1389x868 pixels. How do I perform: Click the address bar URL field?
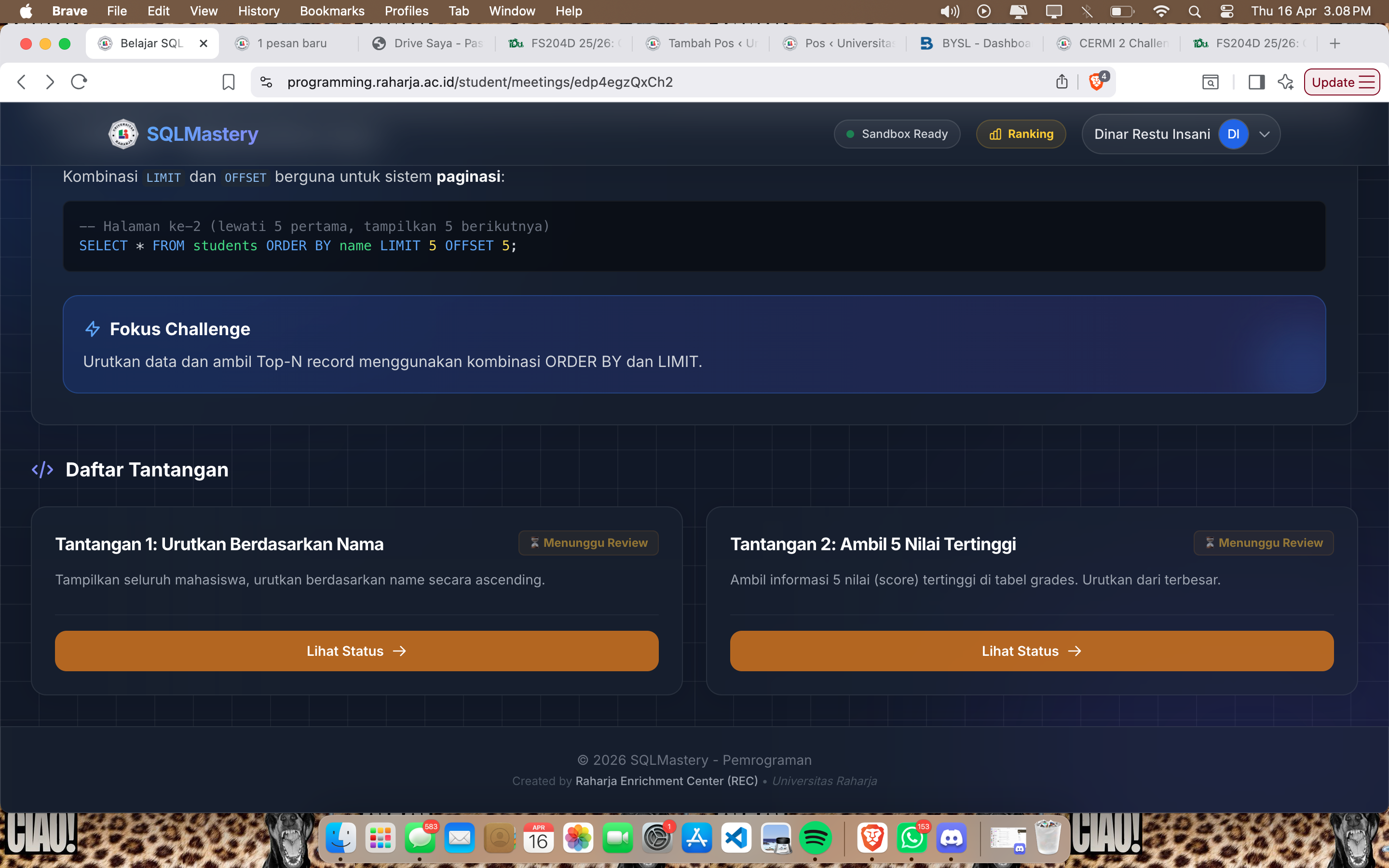coord(631,82)
